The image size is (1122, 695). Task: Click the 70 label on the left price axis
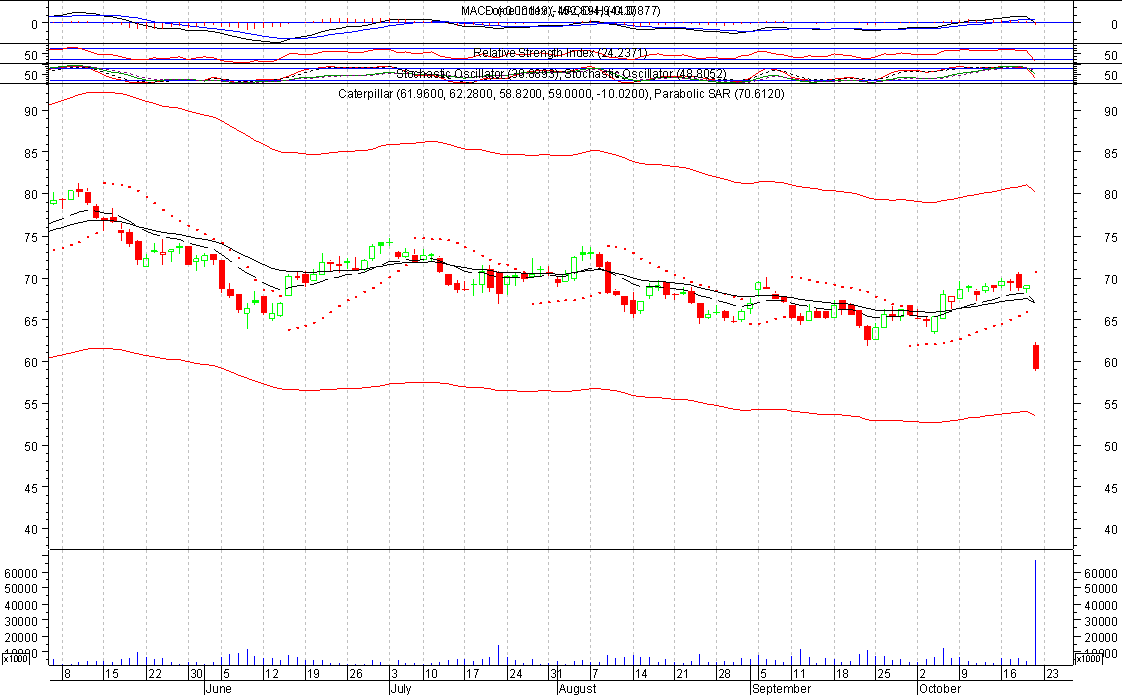(x=31, y=278)
